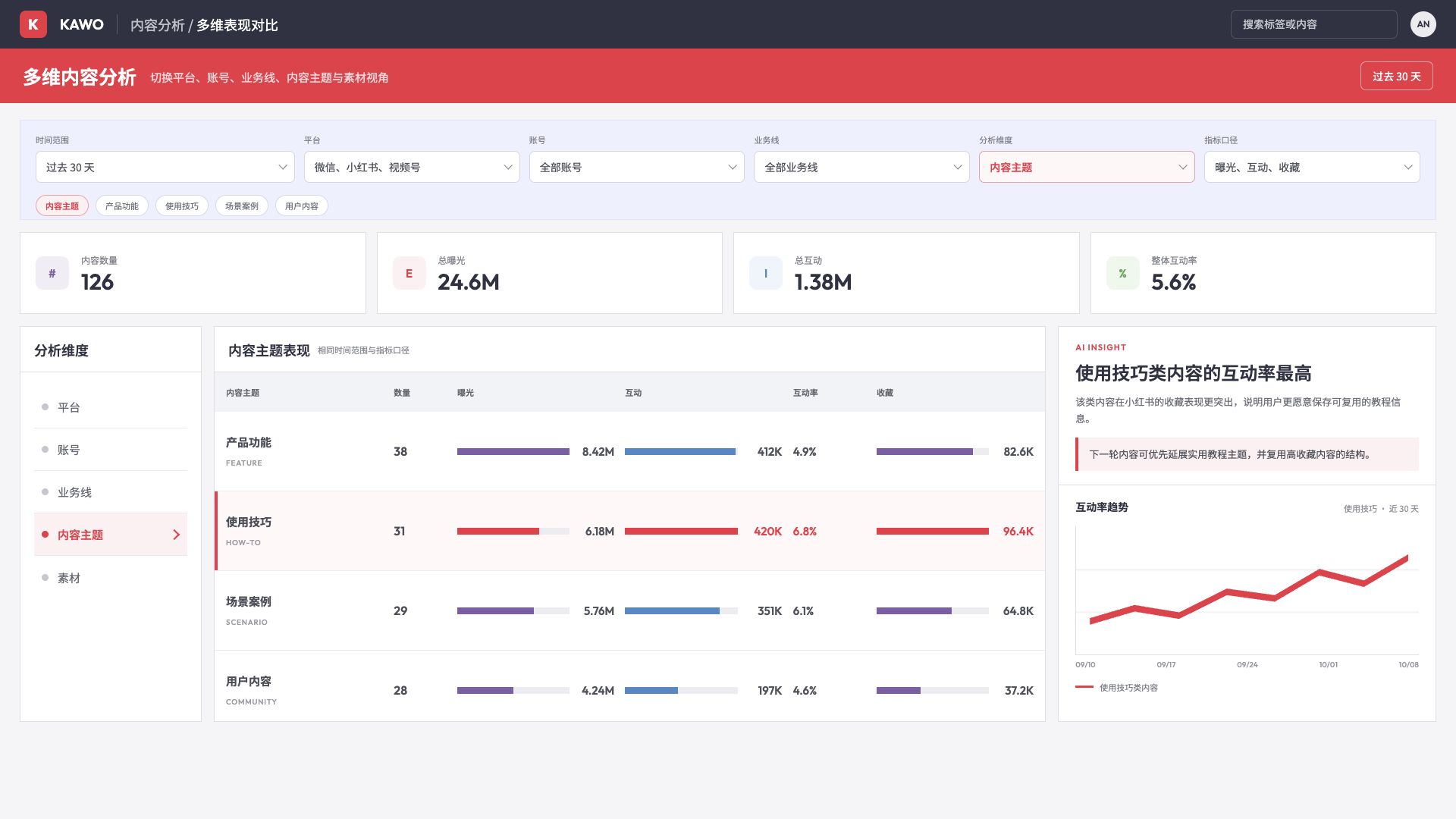Choose 业务线 in the 分析维度 sidebar
Viewport: 1456px width, 819px height.
(x=111, y=492)
